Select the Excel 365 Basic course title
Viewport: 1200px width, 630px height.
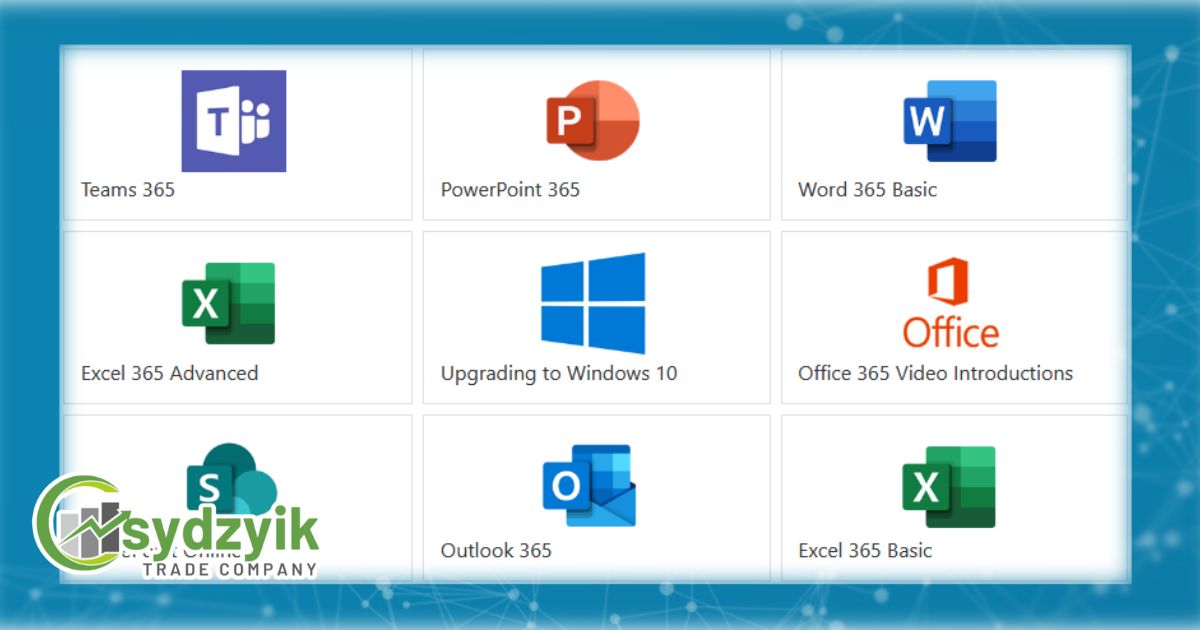click(865, 550)
